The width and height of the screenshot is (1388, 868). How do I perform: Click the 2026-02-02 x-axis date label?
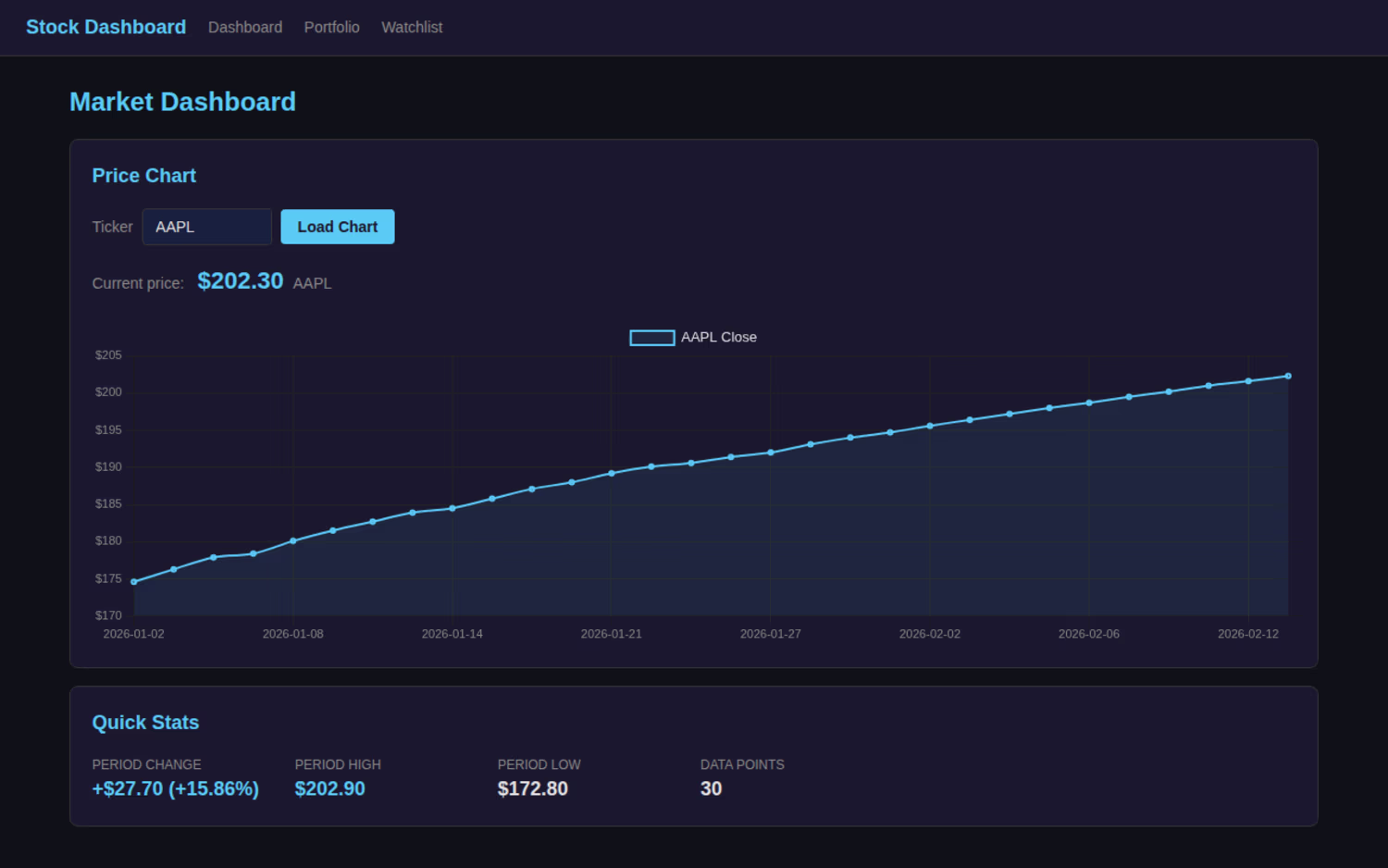click(x=930, y=634)
